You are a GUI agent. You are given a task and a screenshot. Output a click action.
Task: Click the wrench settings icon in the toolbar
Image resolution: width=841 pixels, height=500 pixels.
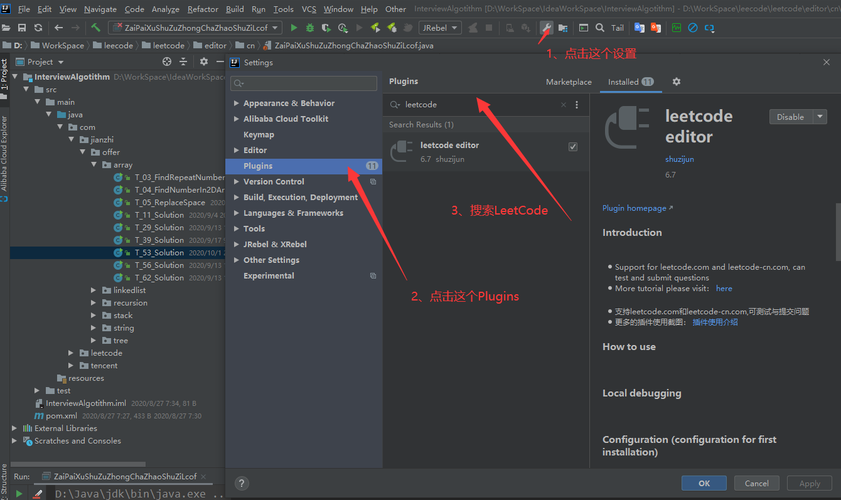(x=546, y=28)
